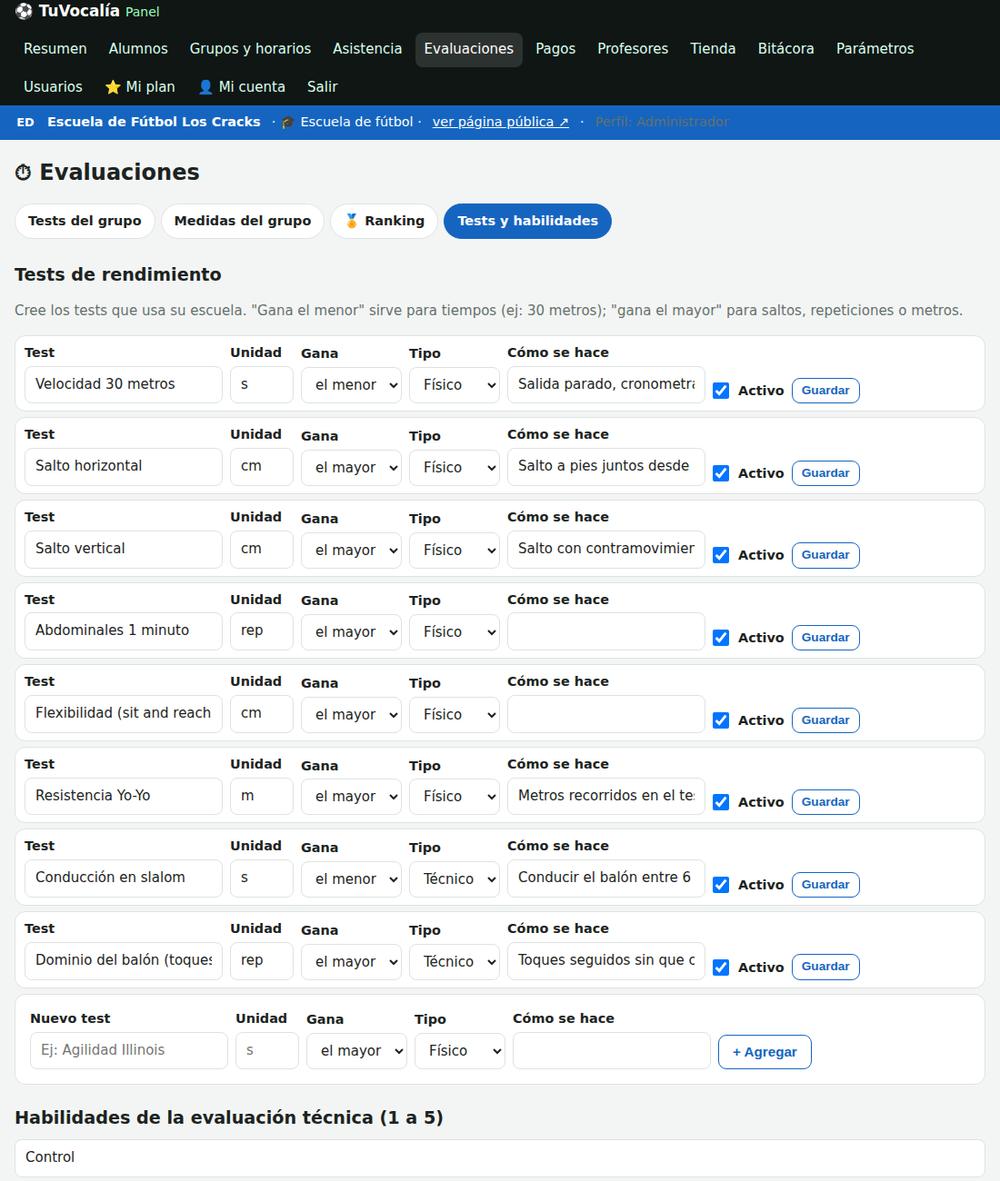Screen dimensions: 1000x1181
Task: Expand Tipo dropdown for Resistencia Yo-Yo
Action: (454, 797)
